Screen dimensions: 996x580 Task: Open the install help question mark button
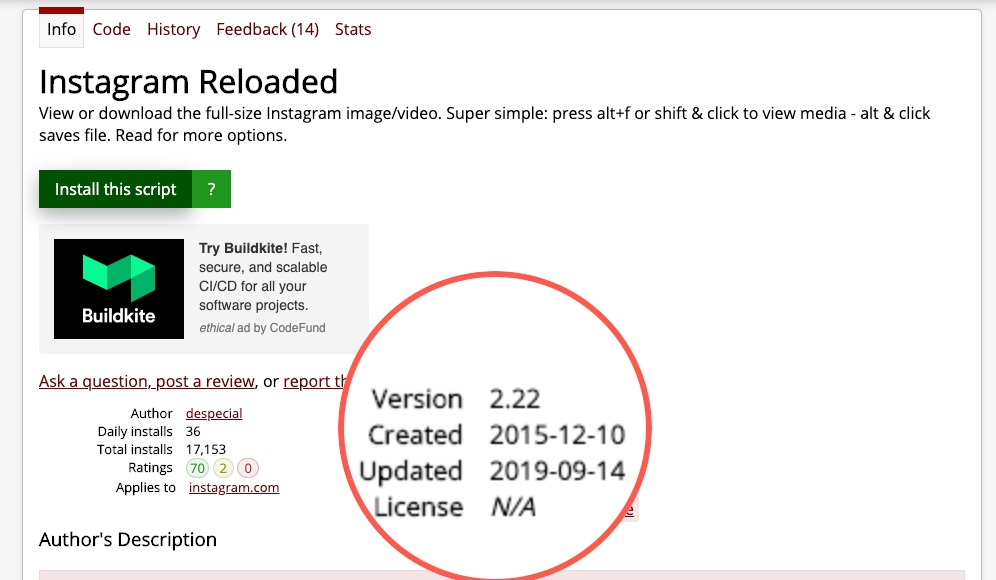pos(212,189)
